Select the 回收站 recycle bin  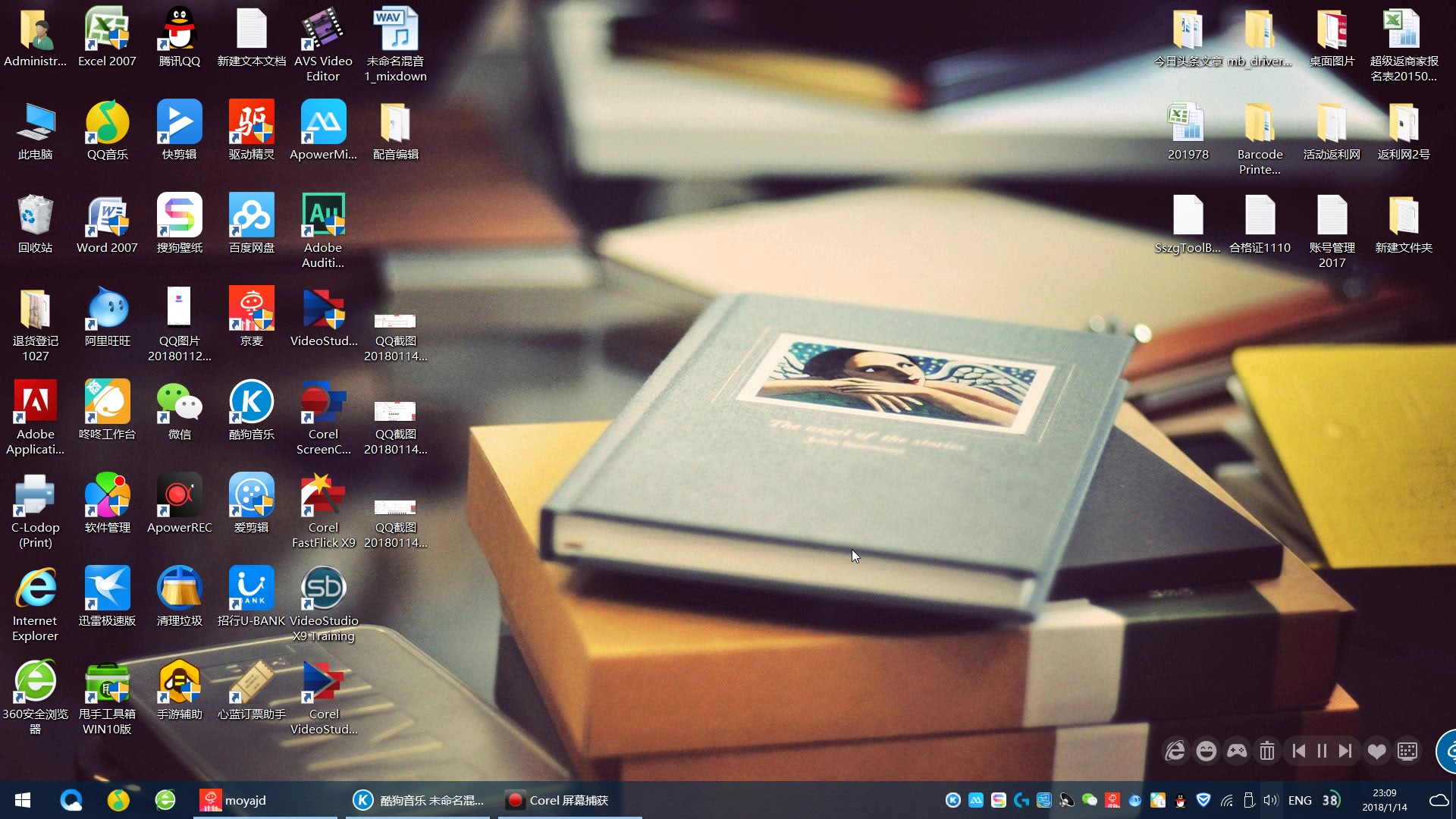(35, 224)
